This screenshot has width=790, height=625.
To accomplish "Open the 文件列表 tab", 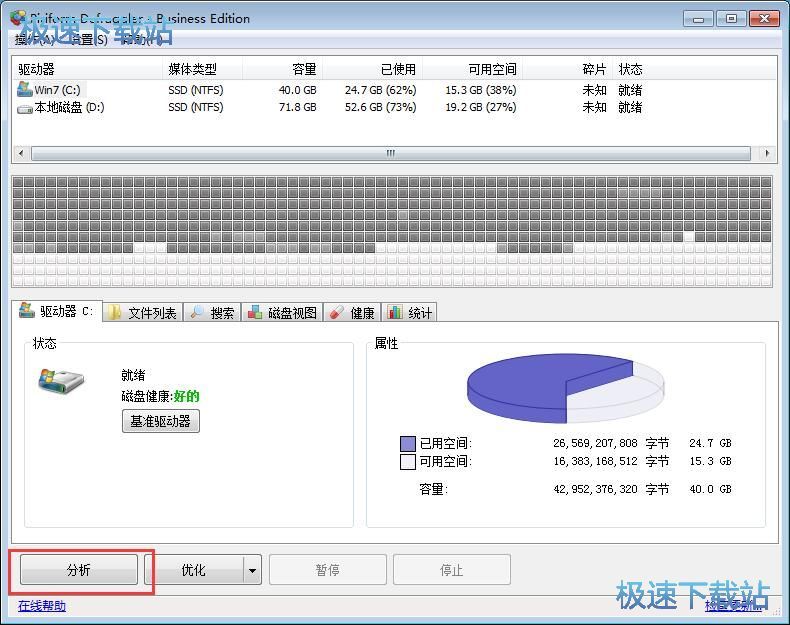I will 143,313.
